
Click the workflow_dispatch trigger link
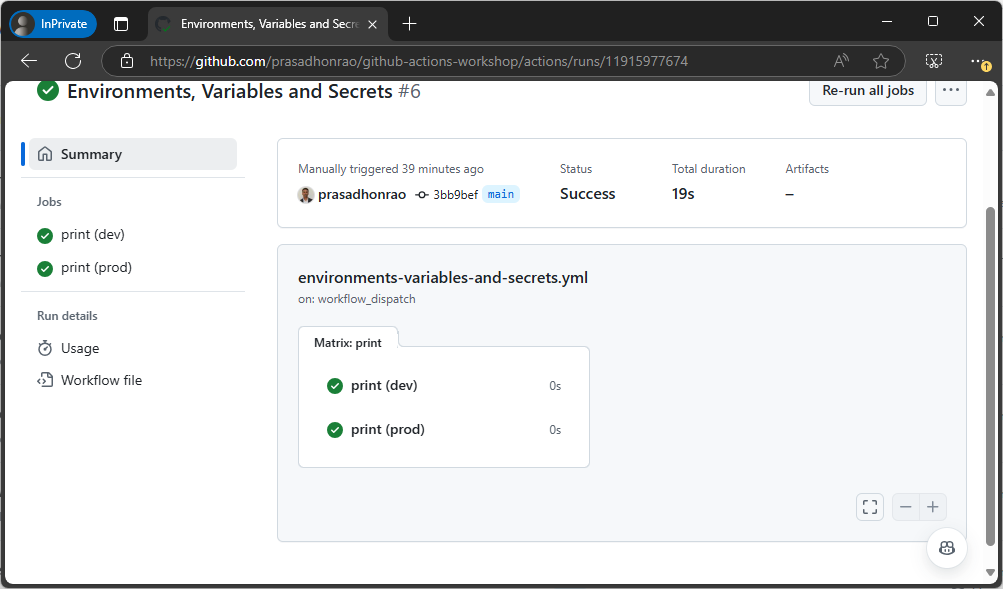[x=366, y=298]
